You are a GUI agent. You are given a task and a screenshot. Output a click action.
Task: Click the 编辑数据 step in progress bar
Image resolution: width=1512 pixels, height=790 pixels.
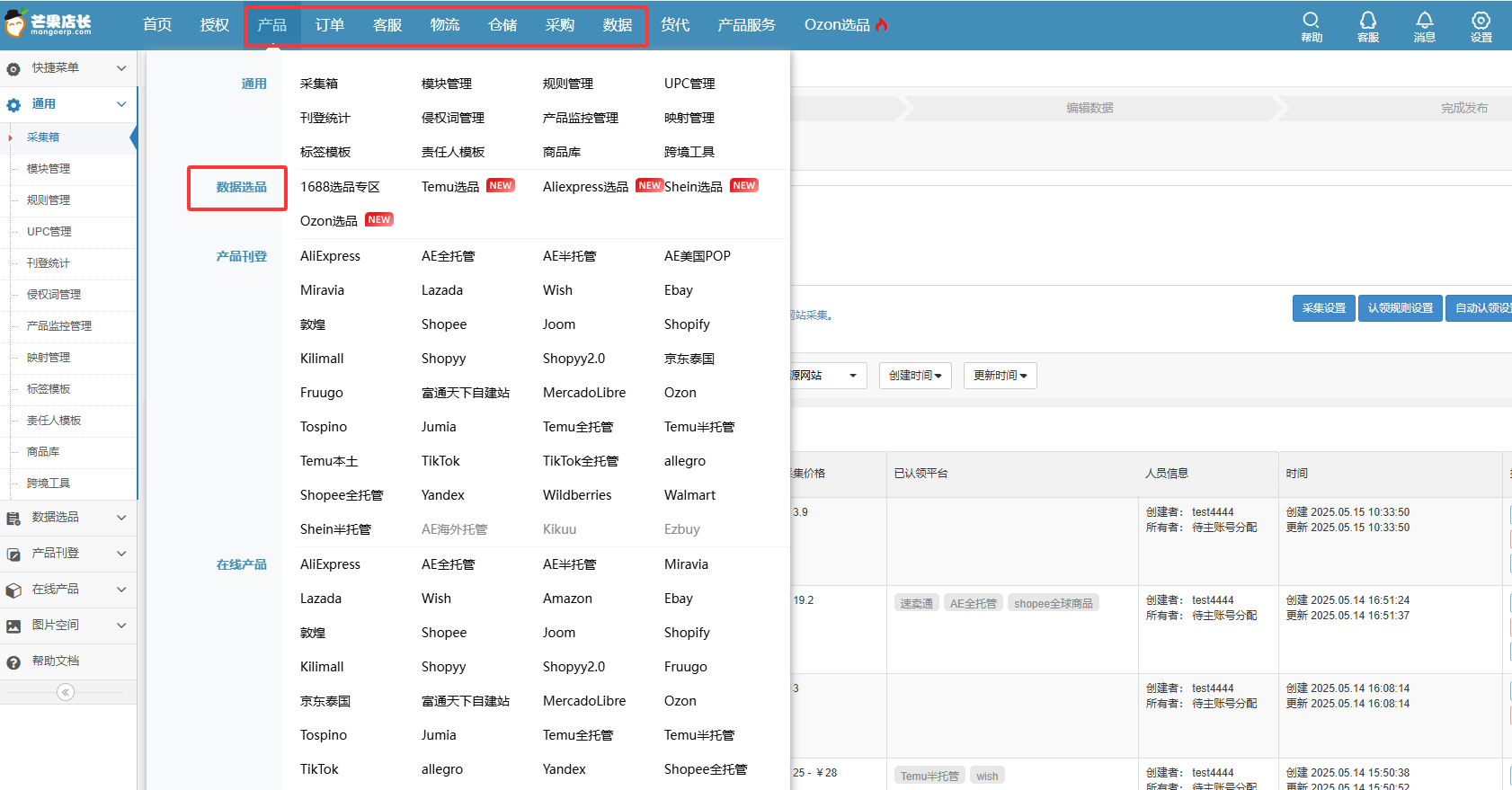[1090, 108]
